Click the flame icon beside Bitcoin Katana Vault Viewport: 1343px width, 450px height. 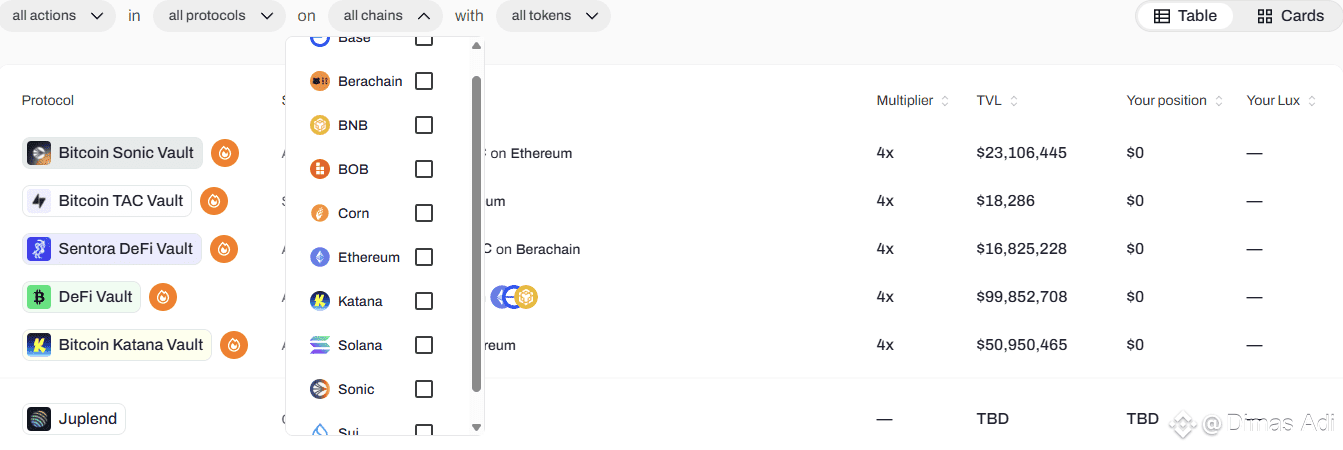[x=234, y=345]
